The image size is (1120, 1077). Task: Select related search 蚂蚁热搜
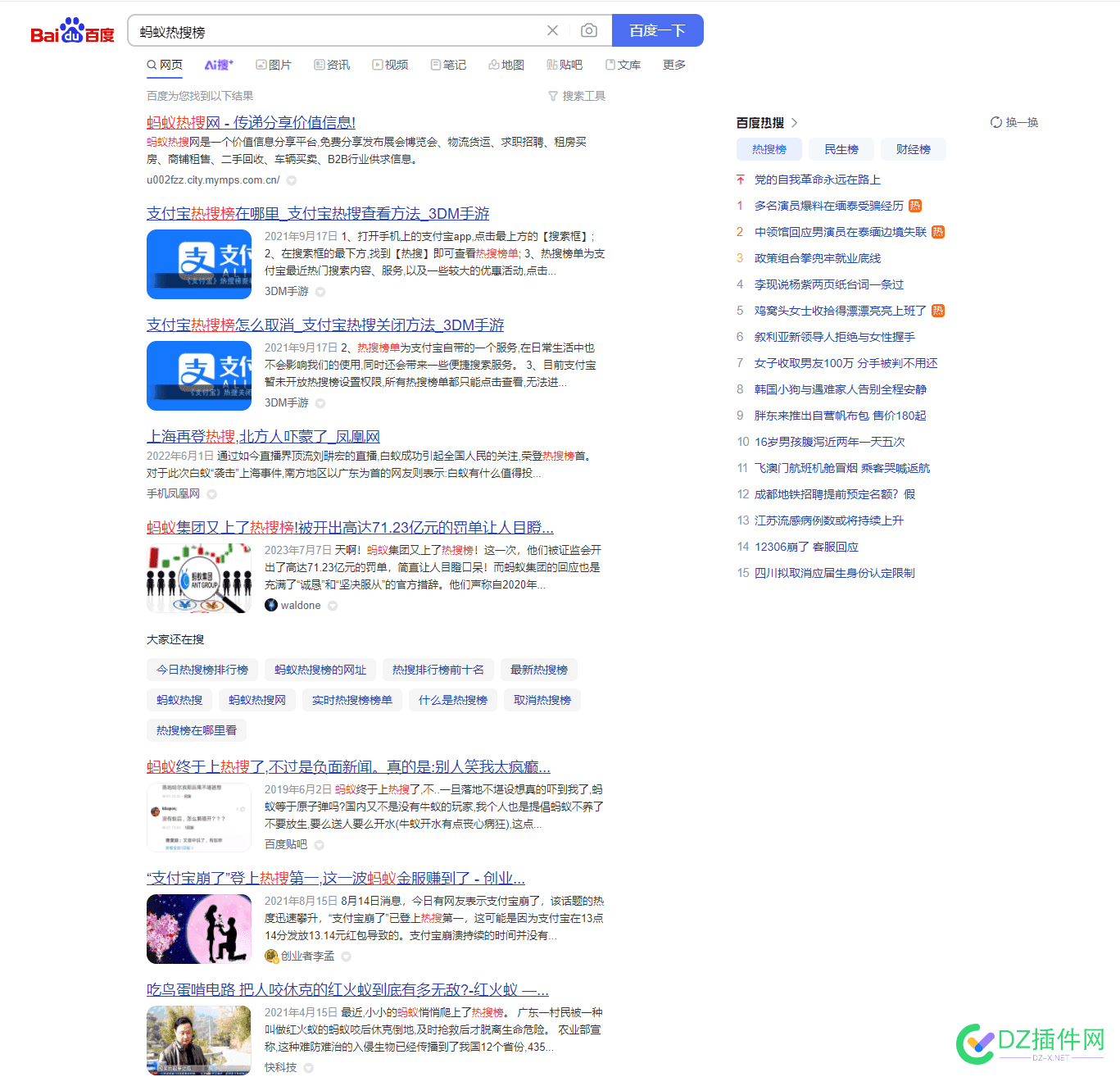pos(179,700)
